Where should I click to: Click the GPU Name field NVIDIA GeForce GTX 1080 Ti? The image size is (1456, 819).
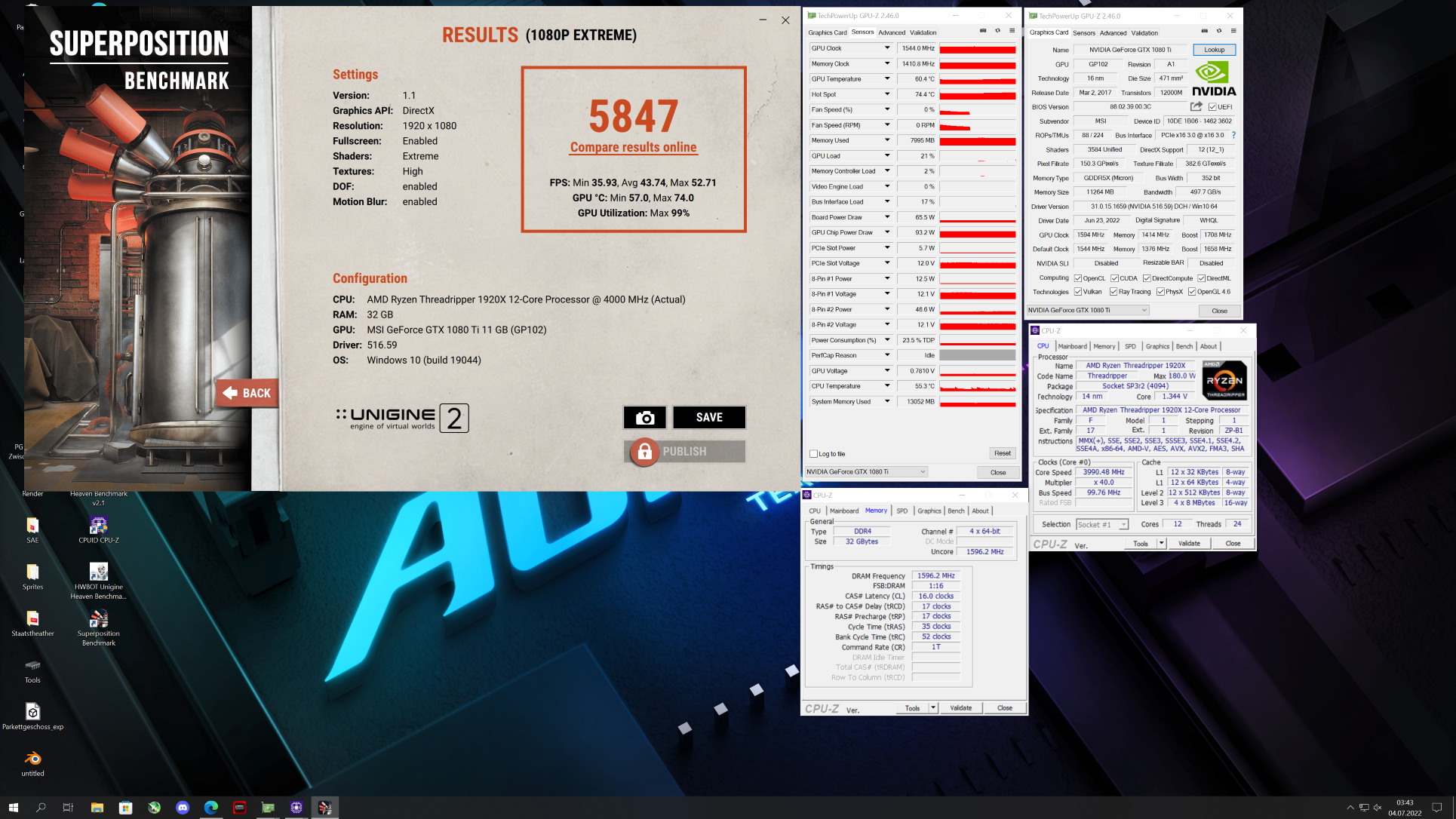pyautogui.click(x=1130, y=50)
